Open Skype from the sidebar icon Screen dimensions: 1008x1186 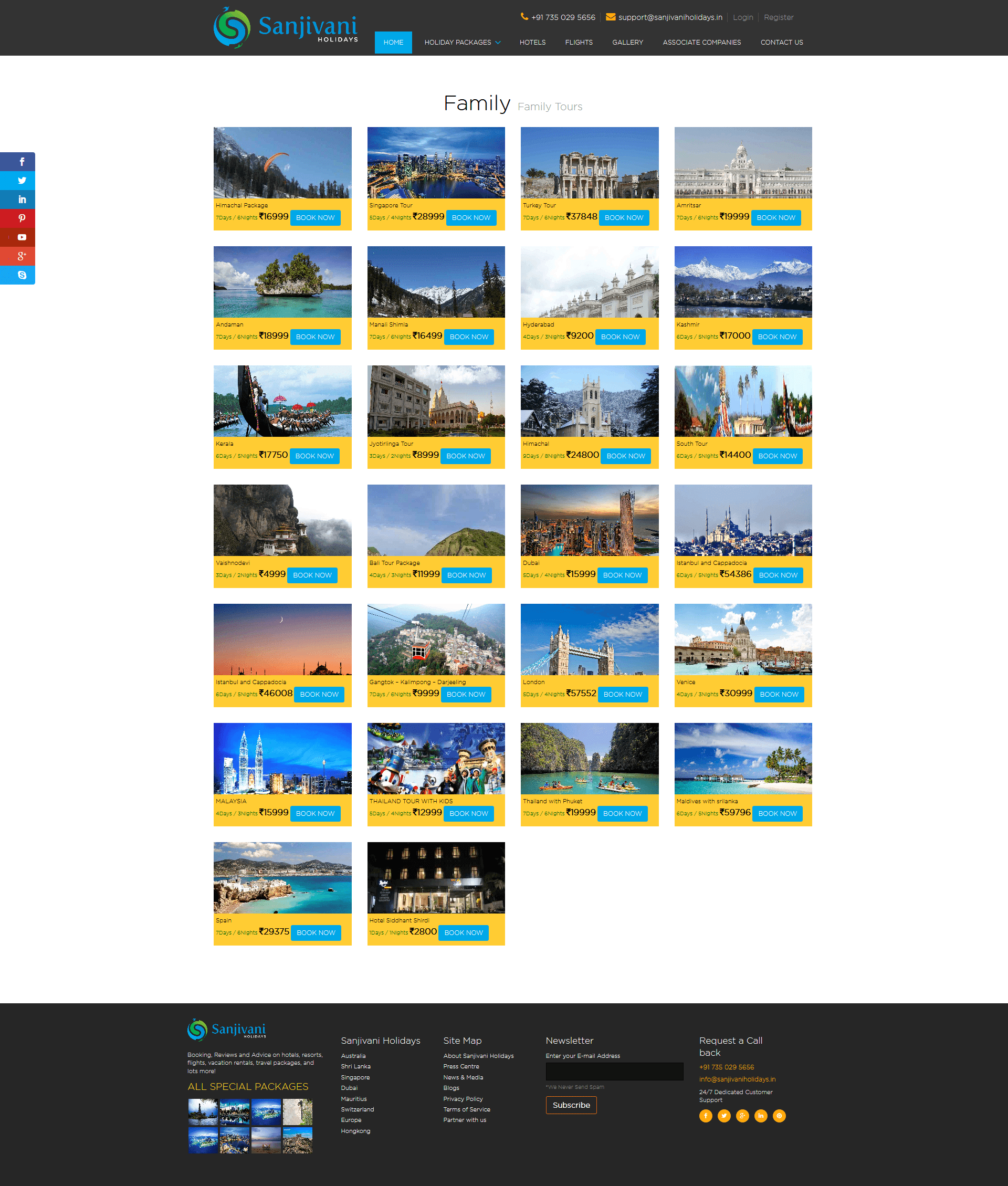[22, 275]
